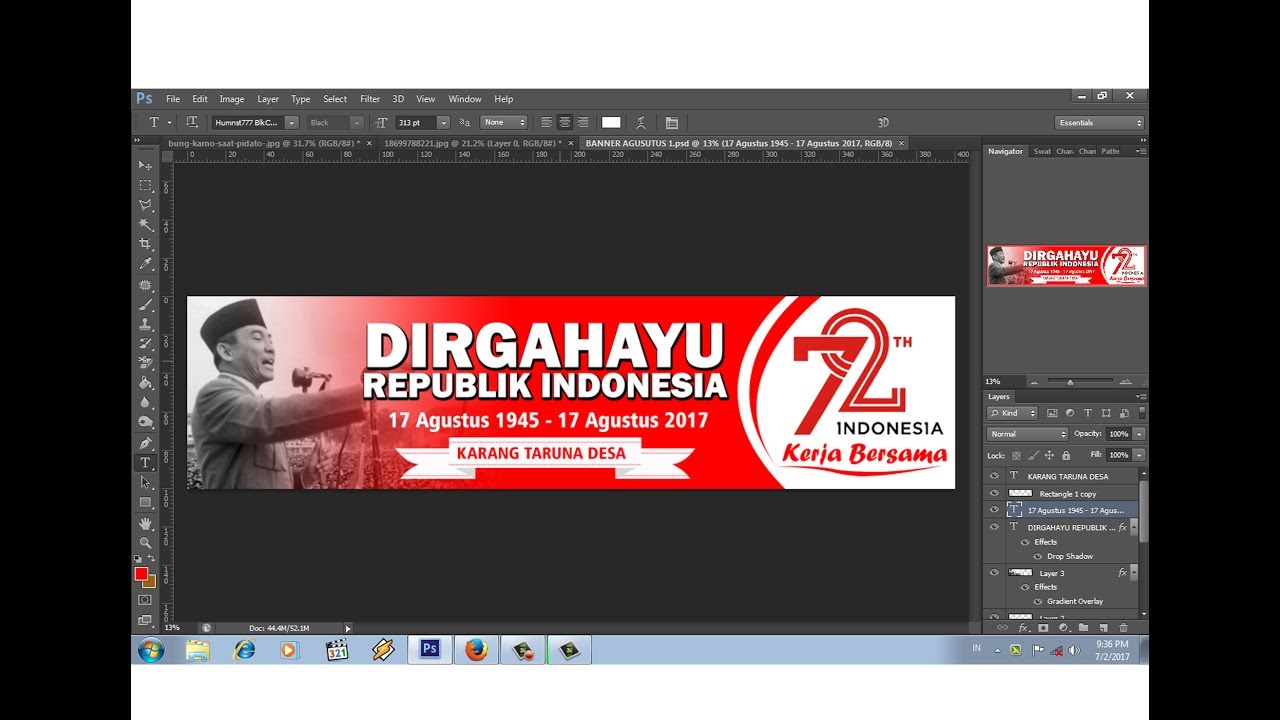Screen dimensions: 1280x720
Task: Open the Image menu
Action: tap(232, 99)
